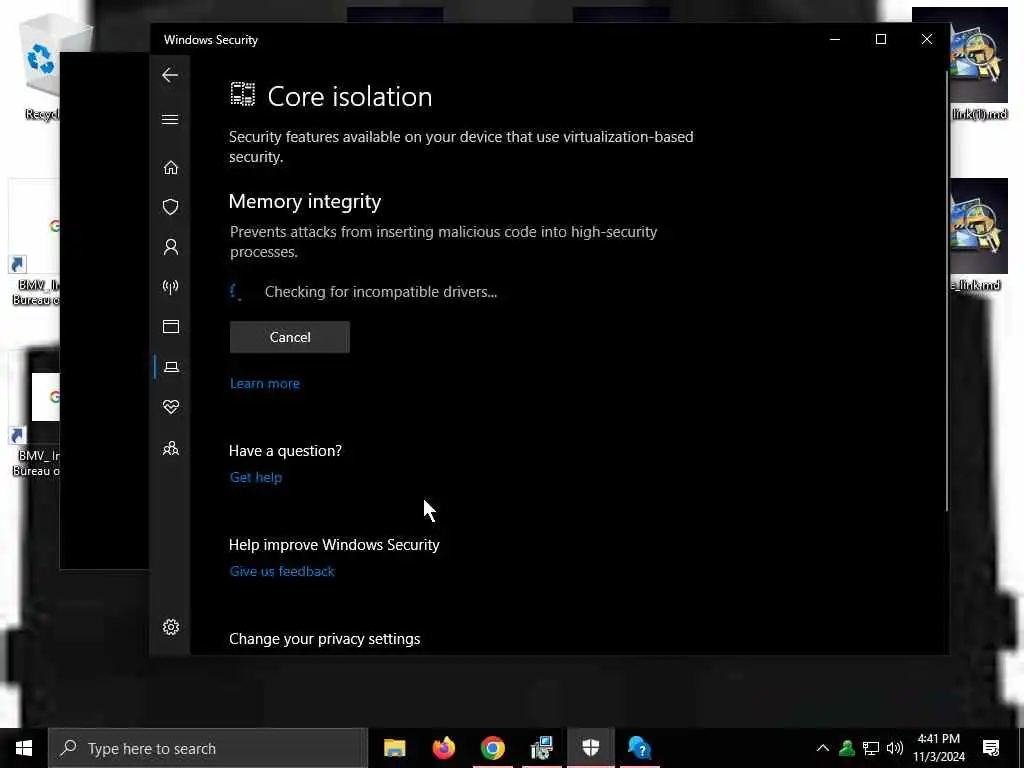Open the Settings gear in the sidebar
1024x768 pixels.
tap(170, 627)
